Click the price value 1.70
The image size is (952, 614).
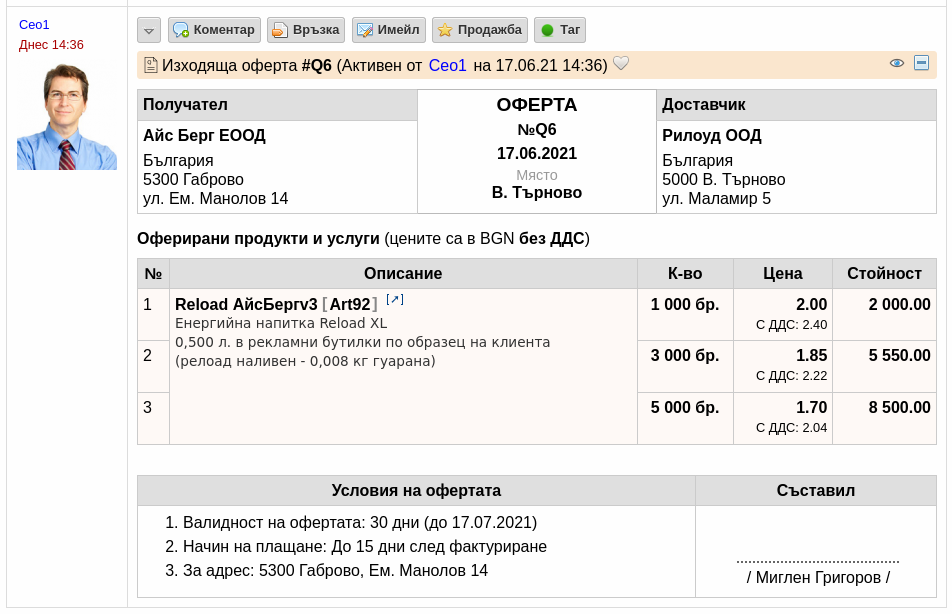[811, 407]
